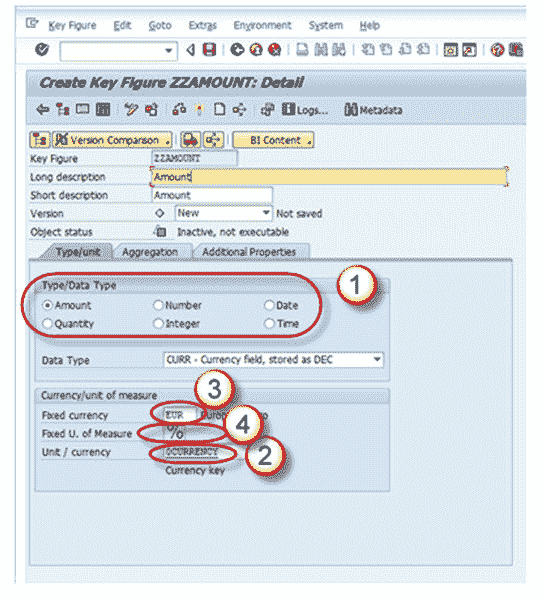Select the Number radio button
The width and height of the screenshot is (543, 598).
point(158,305)
